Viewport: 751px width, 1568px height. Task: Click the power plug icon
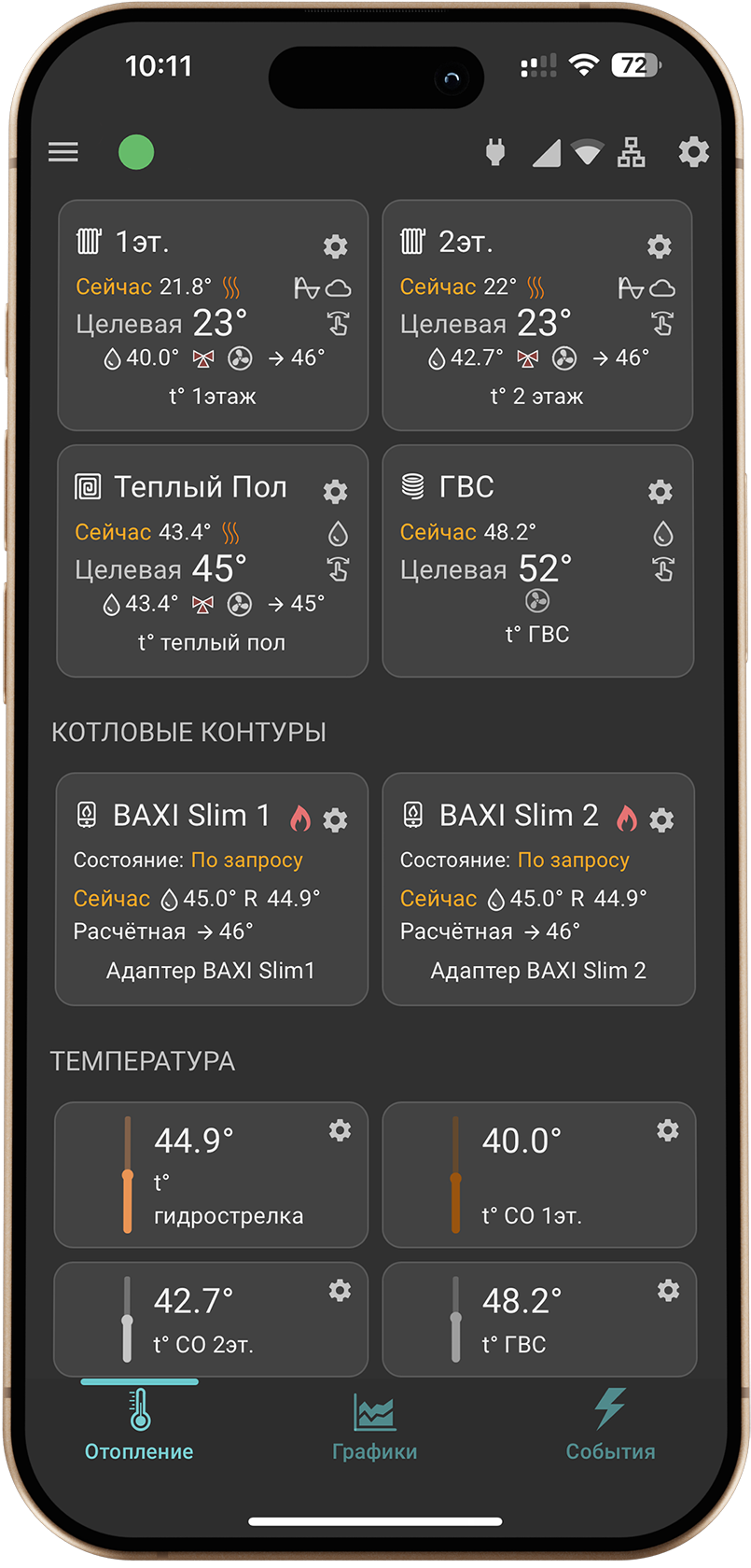(495, 152)
